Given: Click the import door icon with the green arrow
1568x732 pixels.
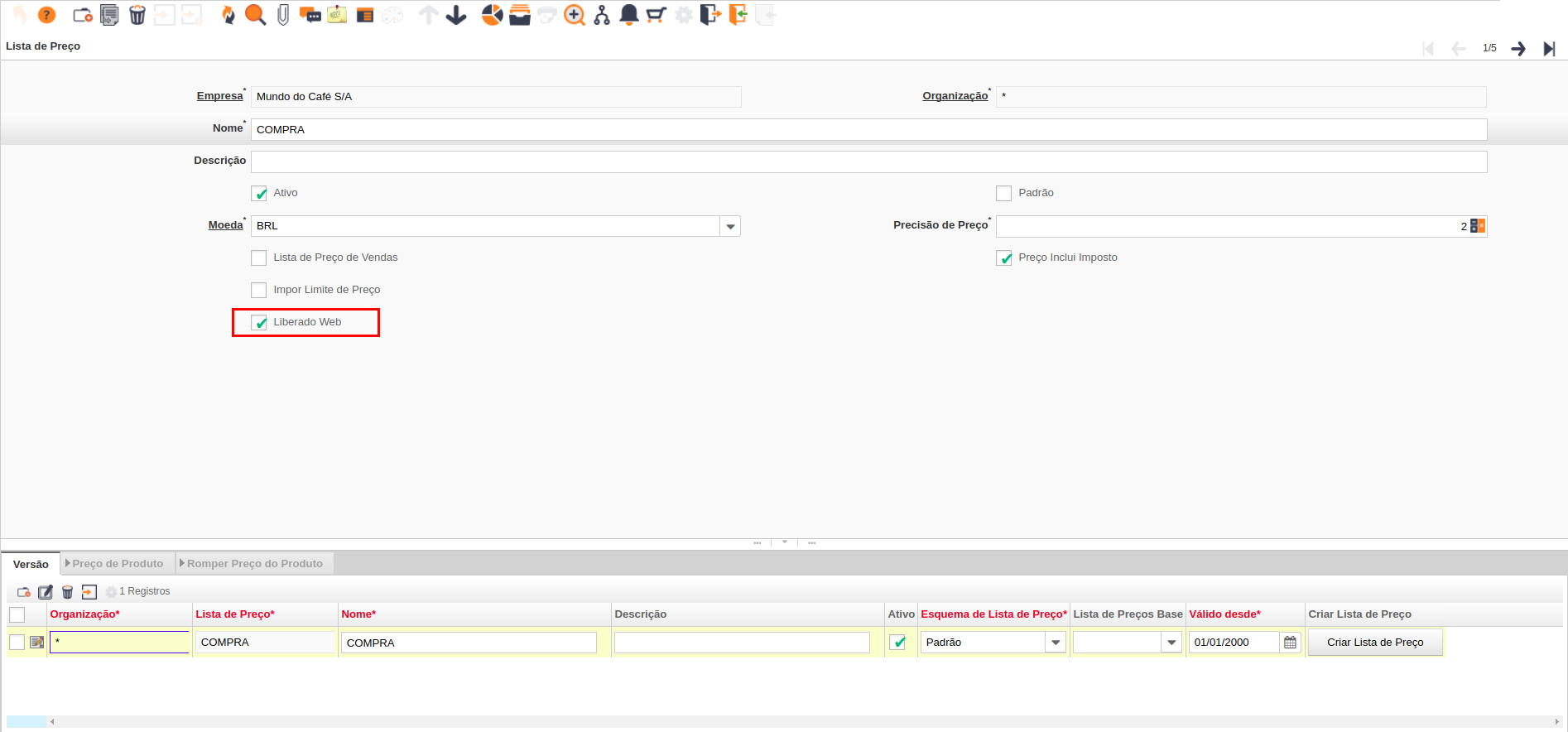Looking at the screenshot, I should click(x=738, y=15).
